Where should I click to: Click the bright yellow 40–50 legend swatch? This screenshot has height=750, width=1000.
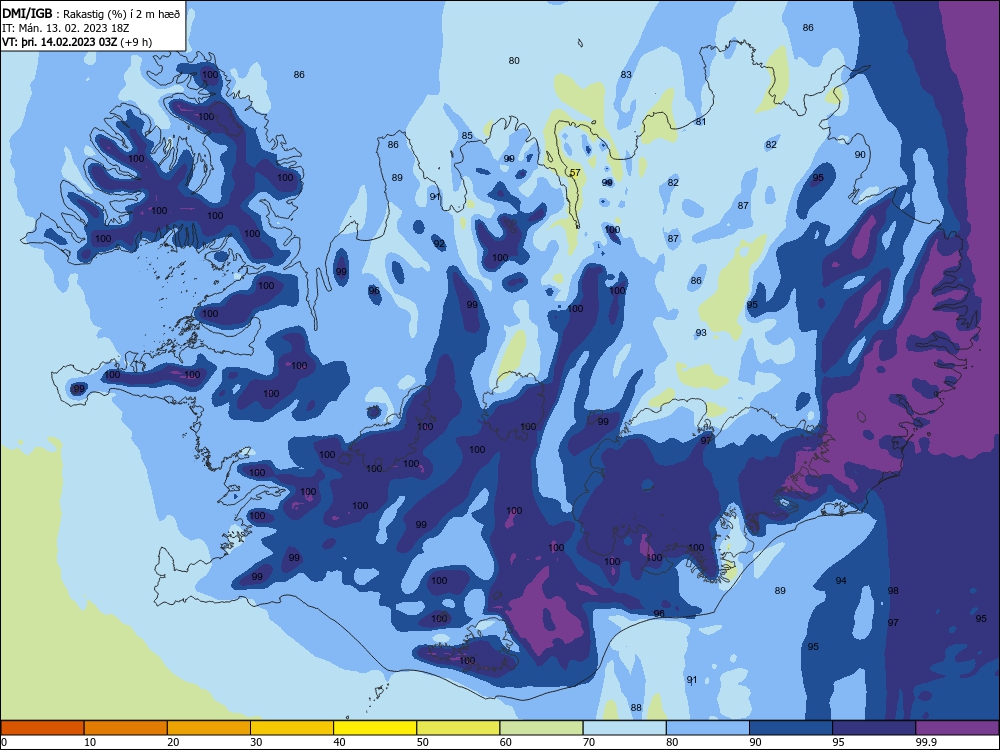[x=375, y=728]
